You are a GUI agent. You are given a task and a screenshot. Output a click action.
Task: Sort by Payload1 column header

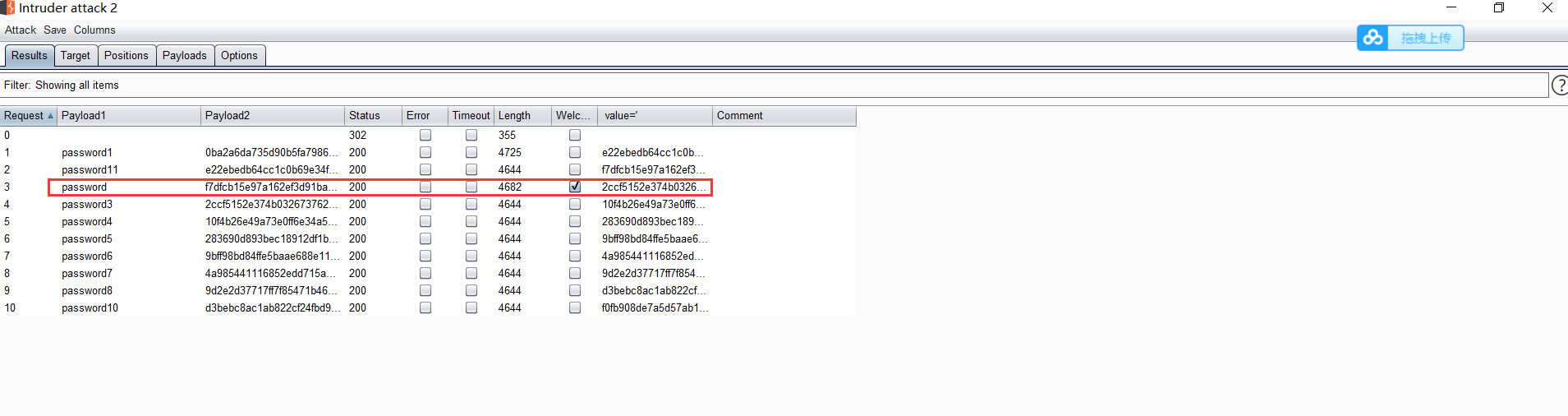click(129, 116)
